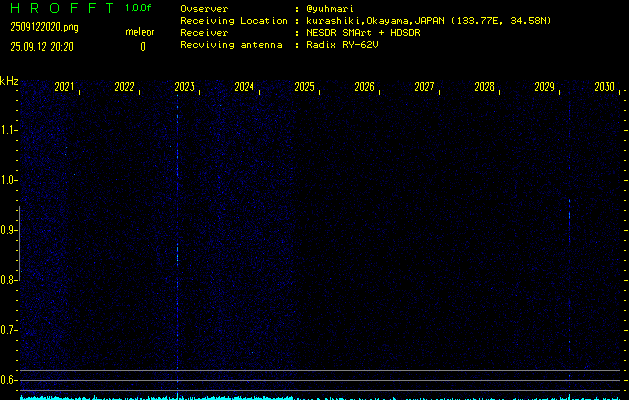Screen dimensions: 629x400
Task: Click the meteor count label
Action: [140, 32]
